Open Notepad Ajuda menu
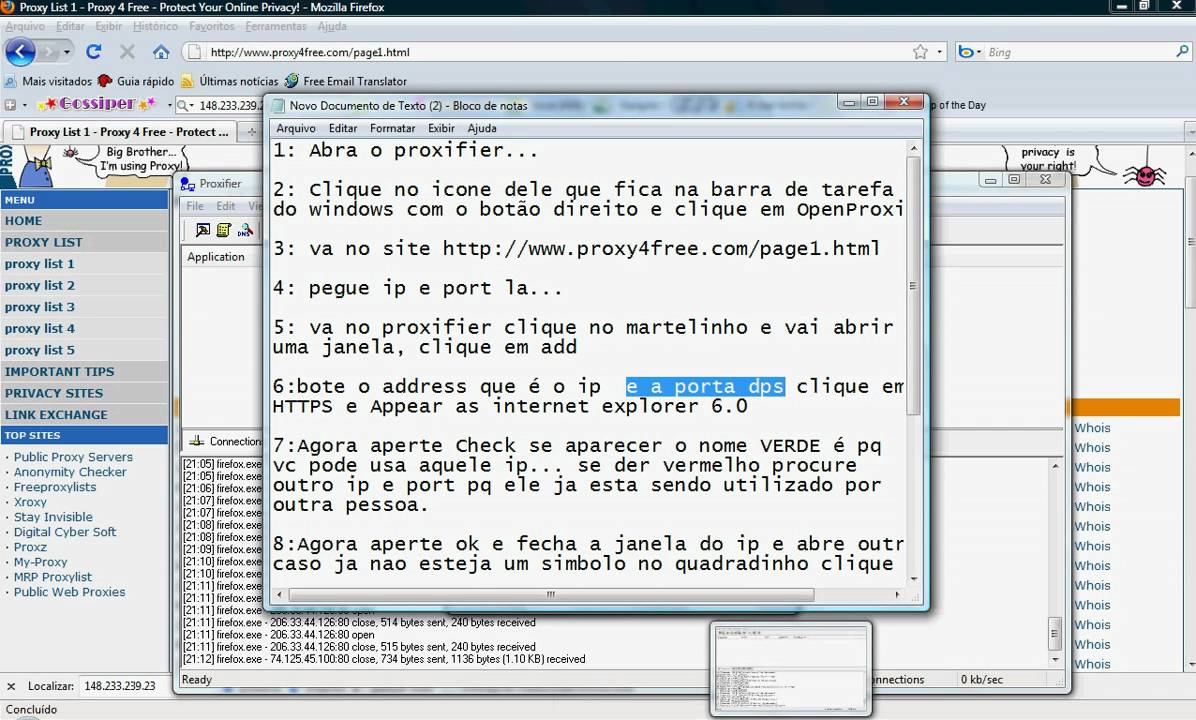The image size is (1196, 720). 481,128
